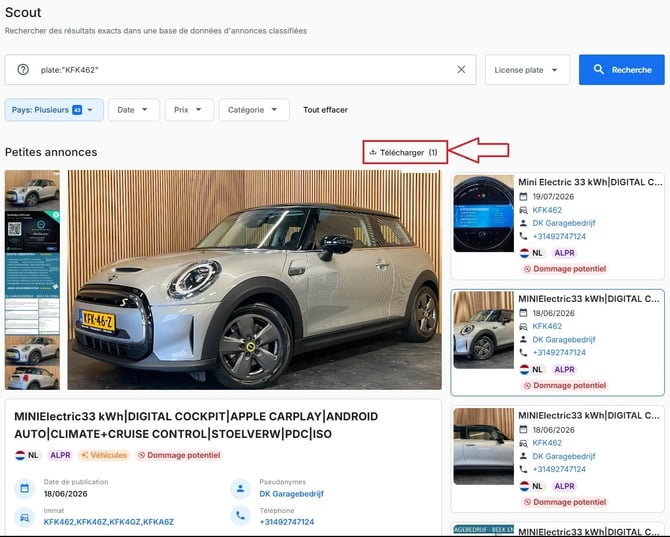Click the magnifier icon in the Recherche button

point(599,69)
